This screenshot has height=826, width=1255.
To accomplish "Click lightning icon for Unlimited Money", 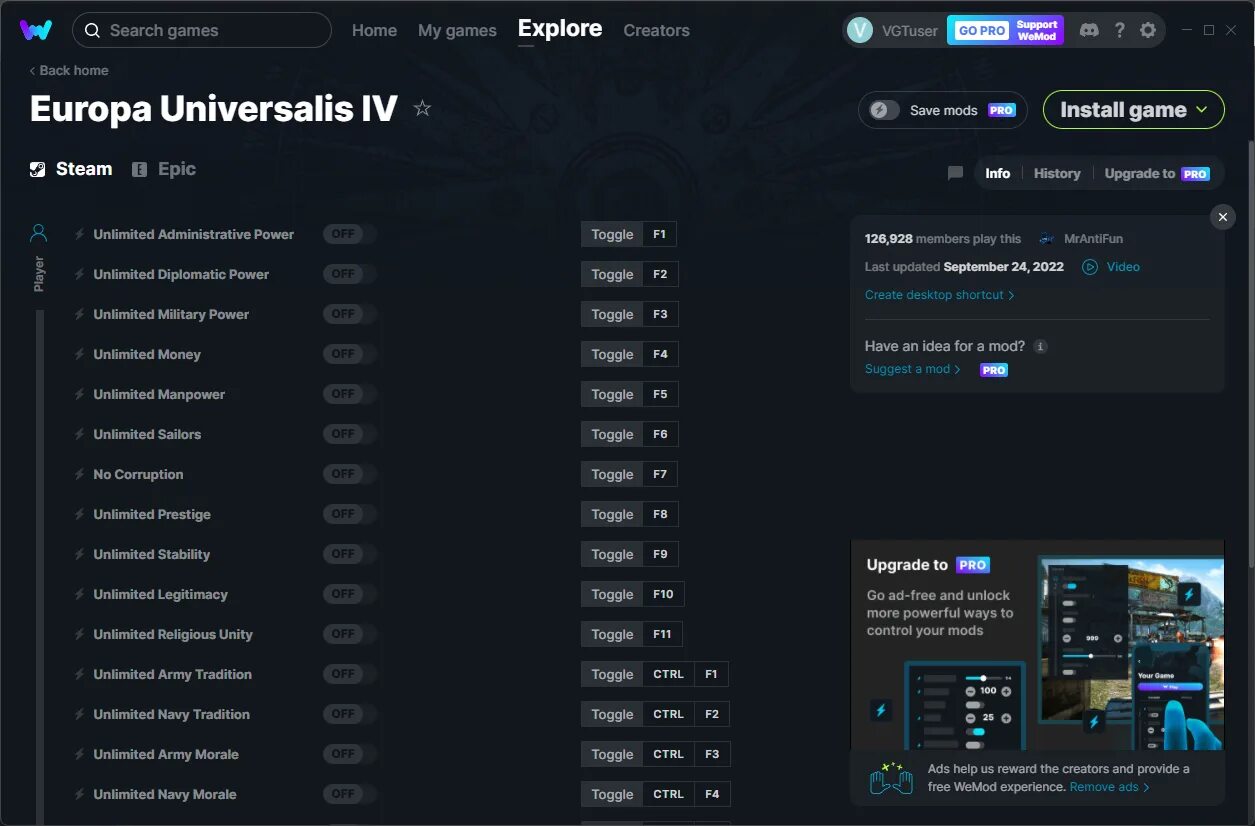I will pyautogui.click(x=79, y=354).
